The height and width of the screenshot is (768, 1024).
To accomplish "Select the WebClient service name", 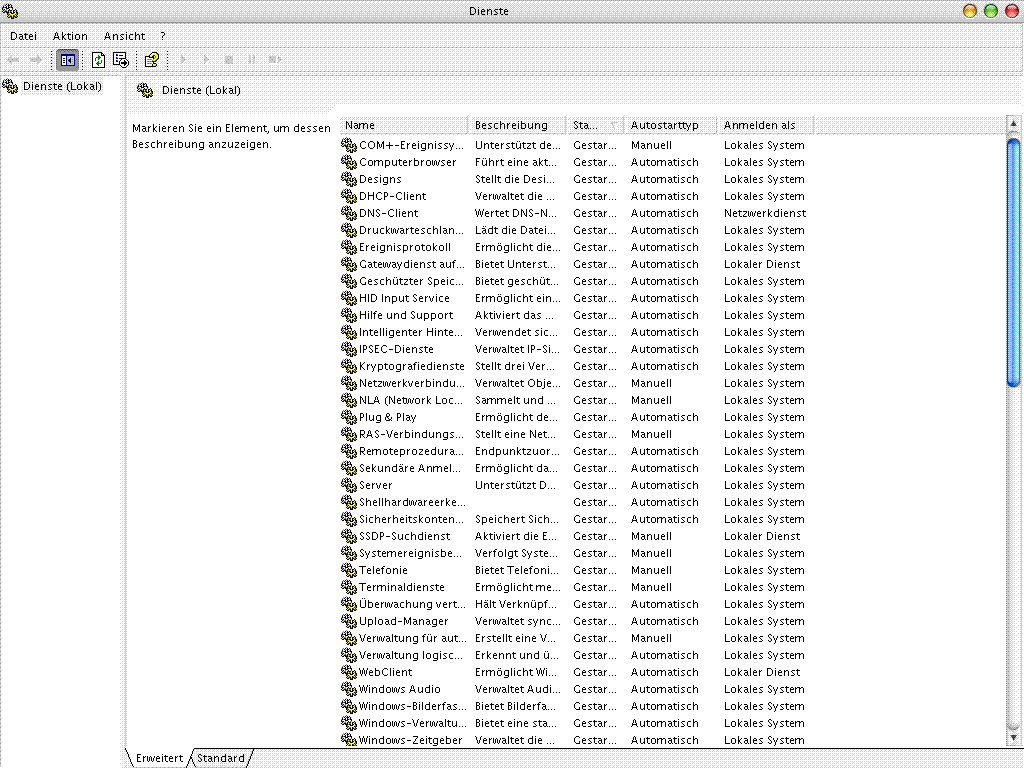I will tap(385, 671).
